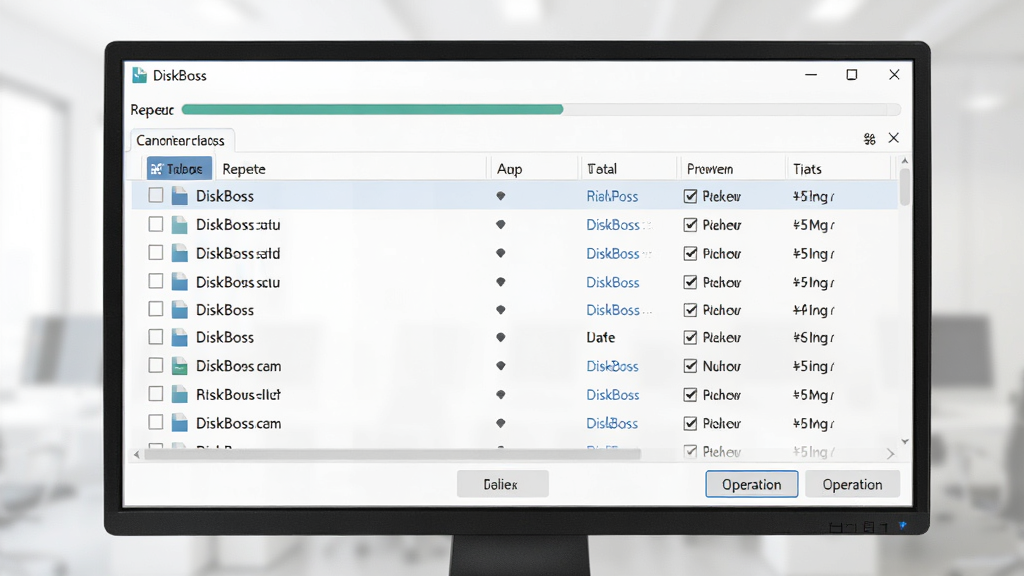Image resolution: width=1024 pixels, height=576 pixels.
Task: Click the diamond marker in the 44Ing row
Action: tap(501, 310)
